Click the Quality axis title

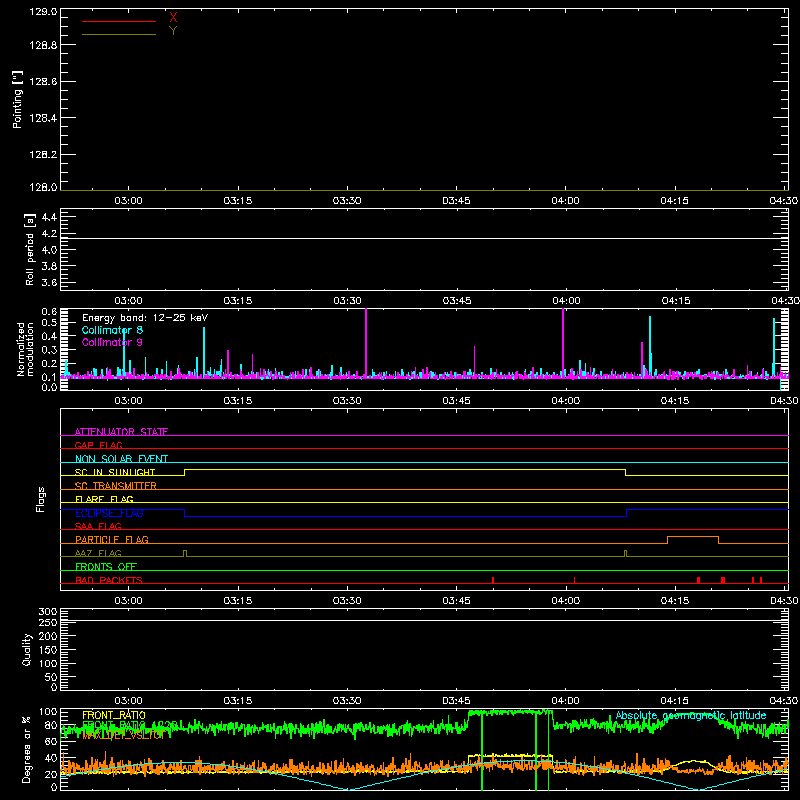point(27,649)
